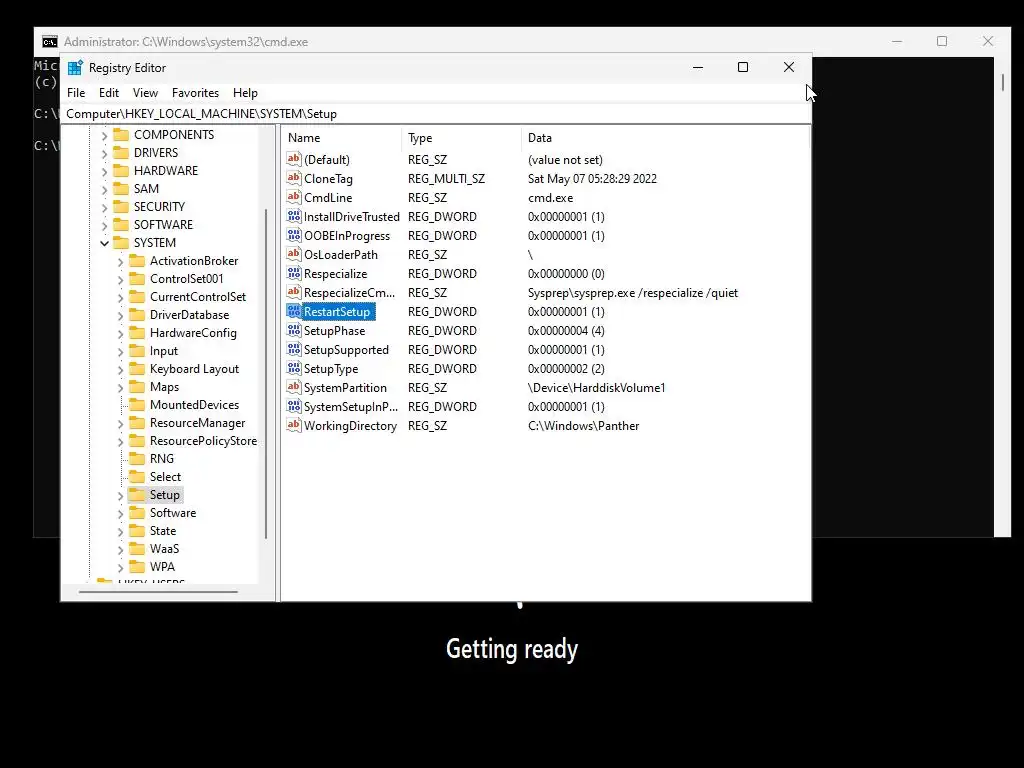Minimize the Registry Editor window

tap(697, 67)
